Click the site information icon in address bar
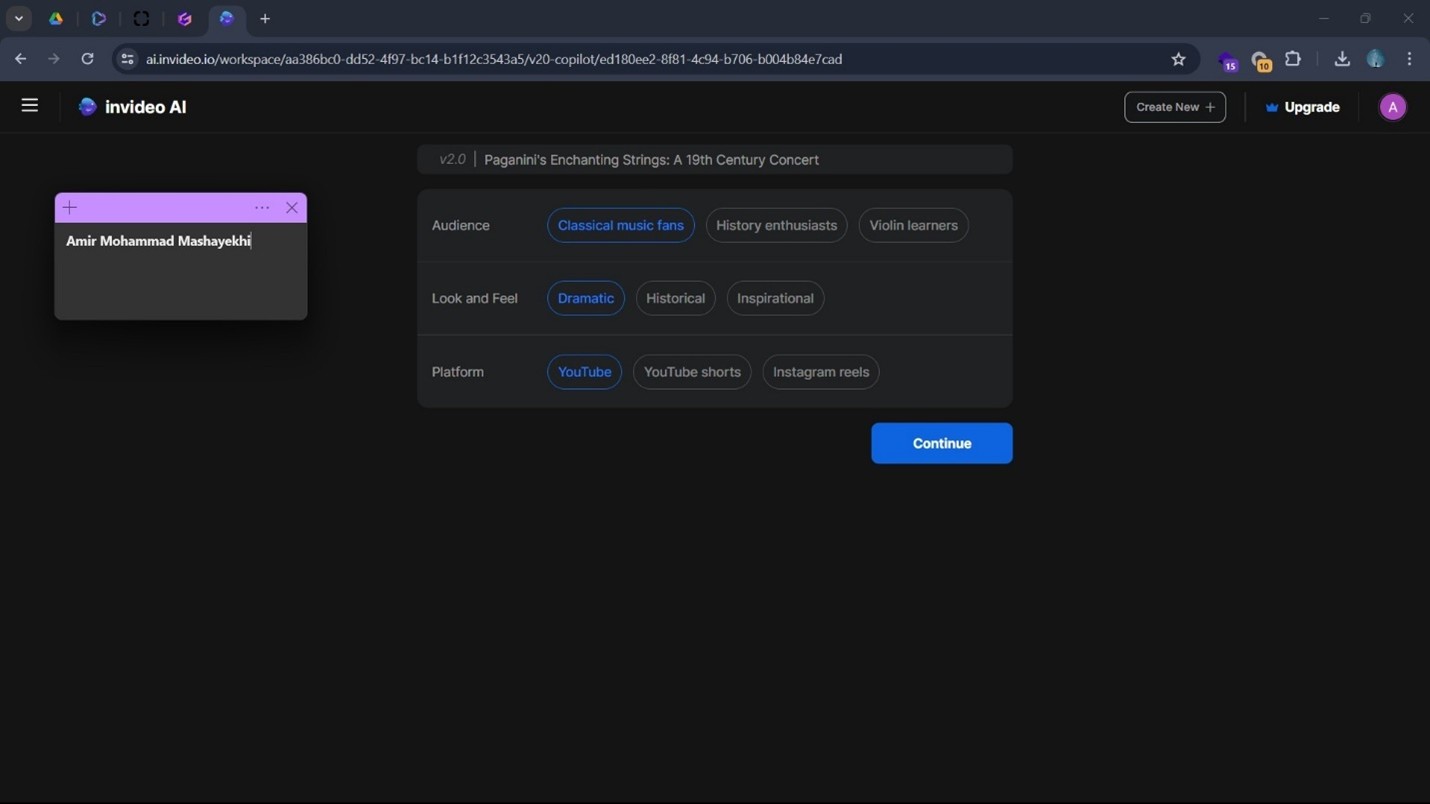1430x804 pixels. (x=127, y=59)
